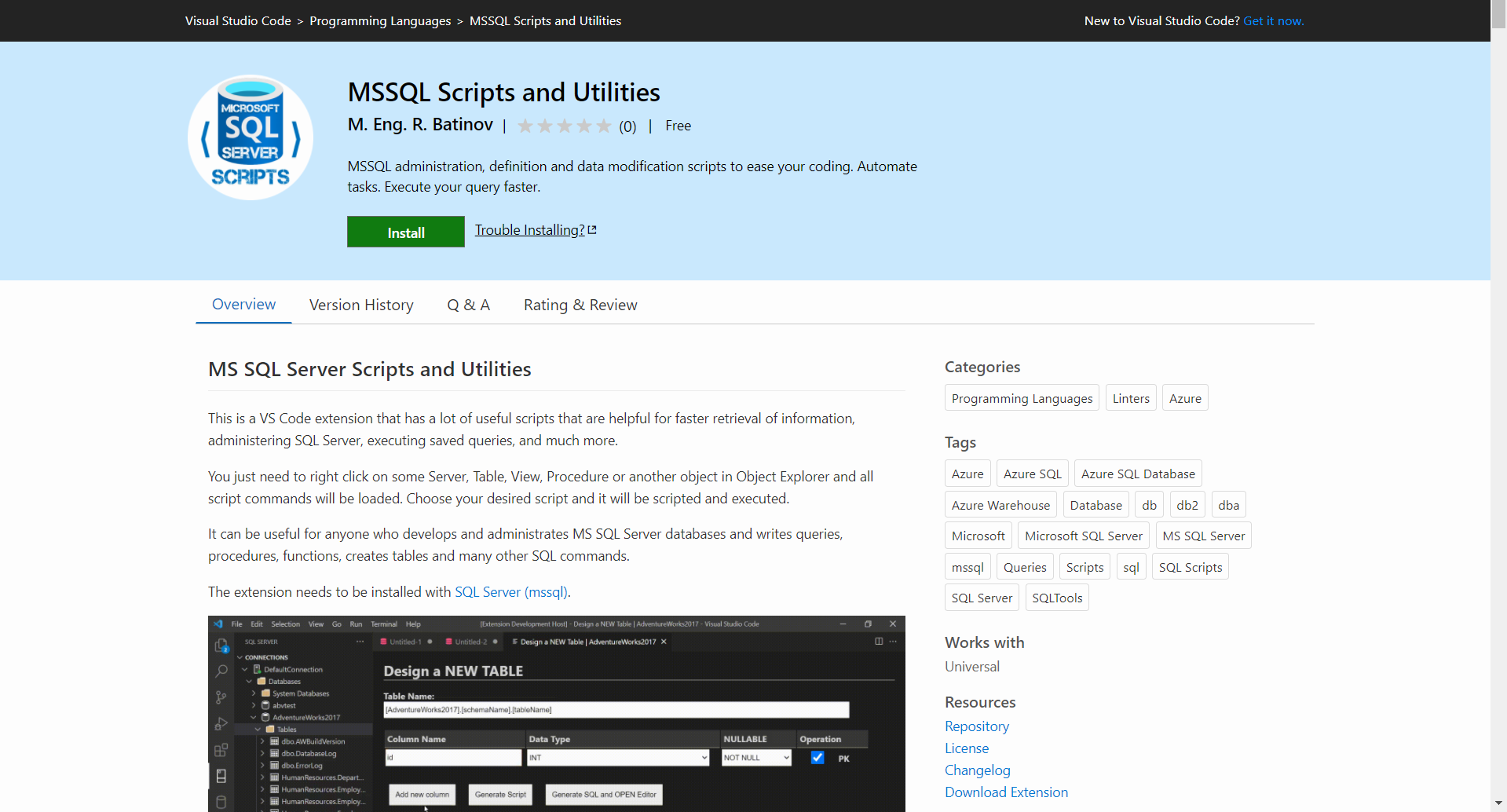The height and width of the screenshot is (812, 1507).
Task: Click the SQLTools tag
Action: click(x=1057, y=598)
